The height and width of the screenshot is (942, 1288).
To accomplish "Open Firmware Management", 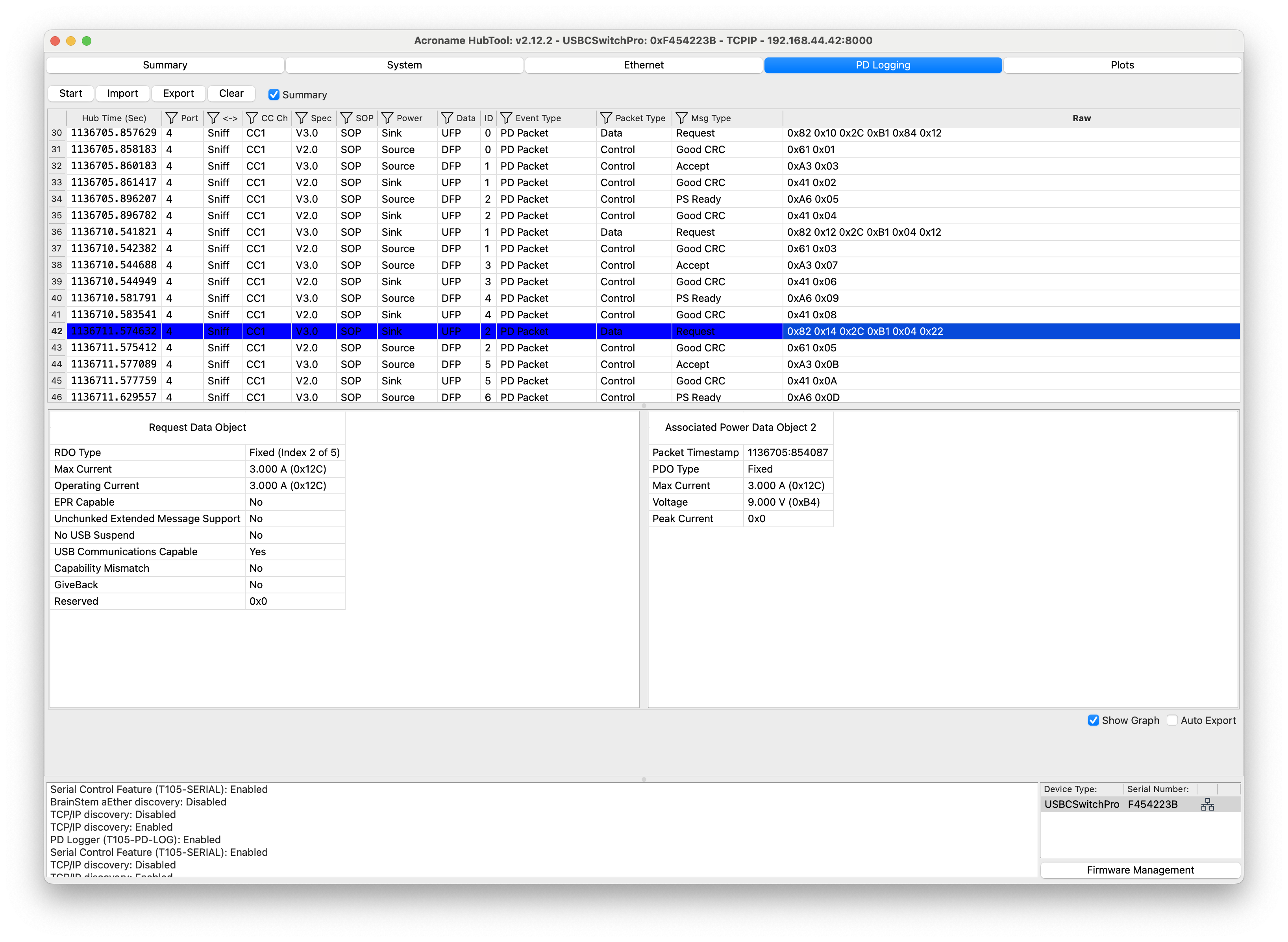I will coord(1140,870).
